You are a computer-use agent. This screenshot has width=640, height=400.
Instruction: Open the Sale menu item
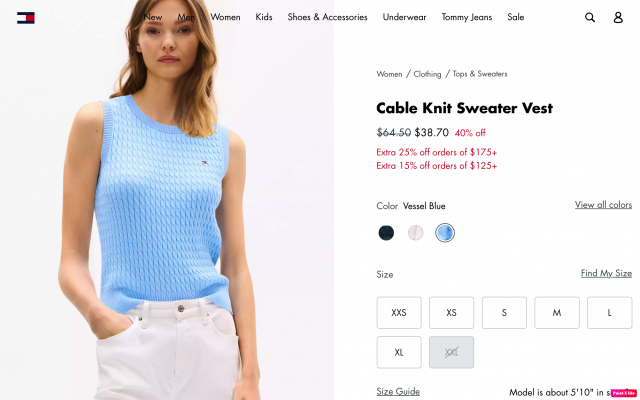click(x=516, y=17)
